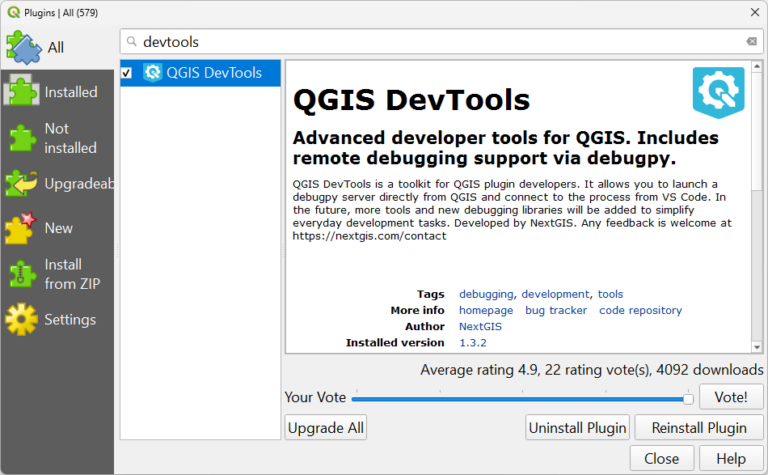Click the Close button

pyautogui.click(x=662, y=459)
